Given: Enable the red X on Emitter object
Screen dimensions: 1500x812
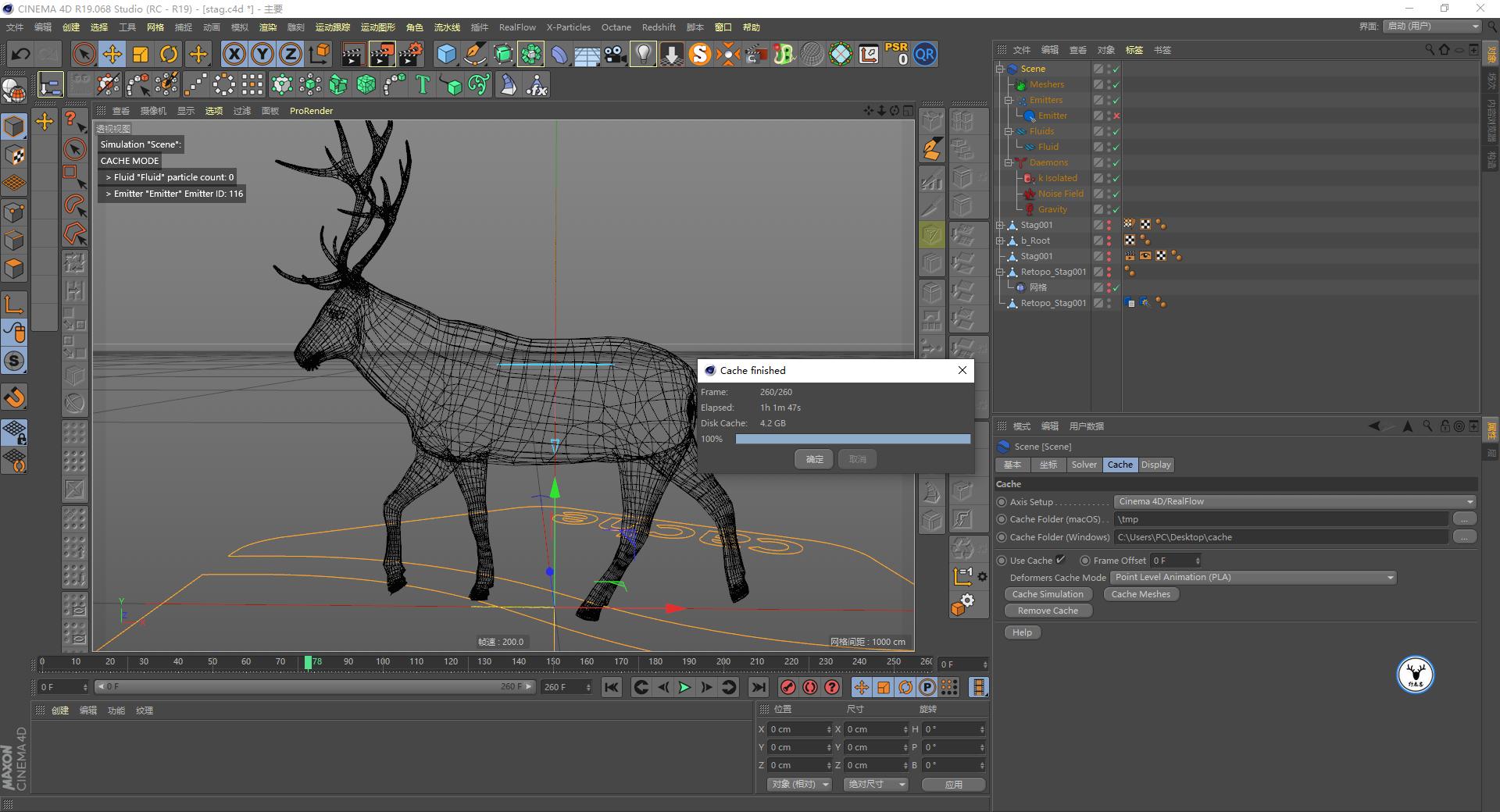Looking at the screenshot, I should 1116,116.
